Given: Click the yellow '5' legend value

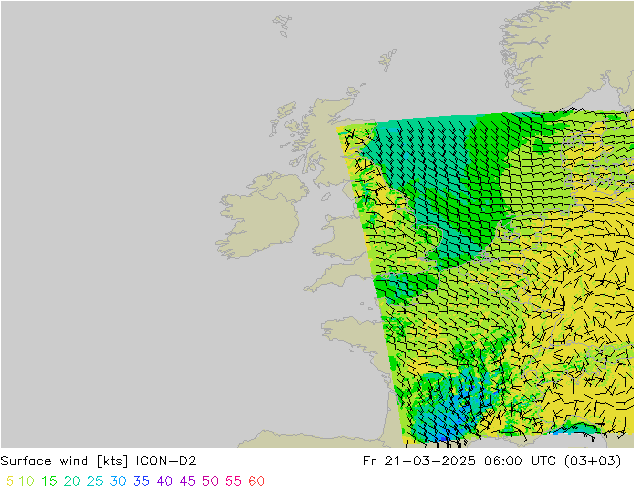Looking at the screenshot, I should point(10,481).
